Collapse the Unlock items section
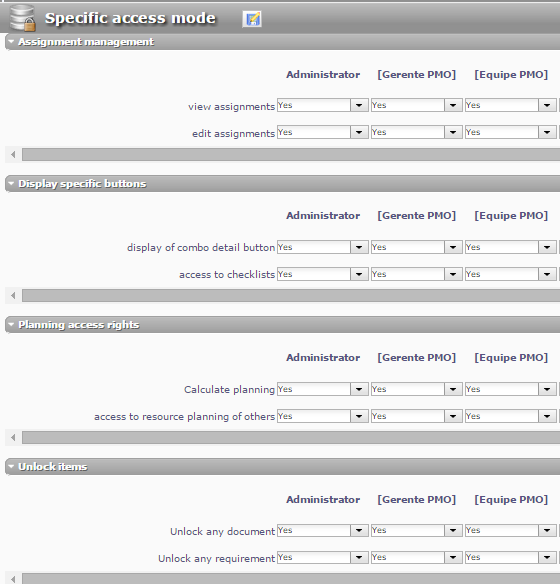Viewport: 560px width, 584px height. coord(11,466)
